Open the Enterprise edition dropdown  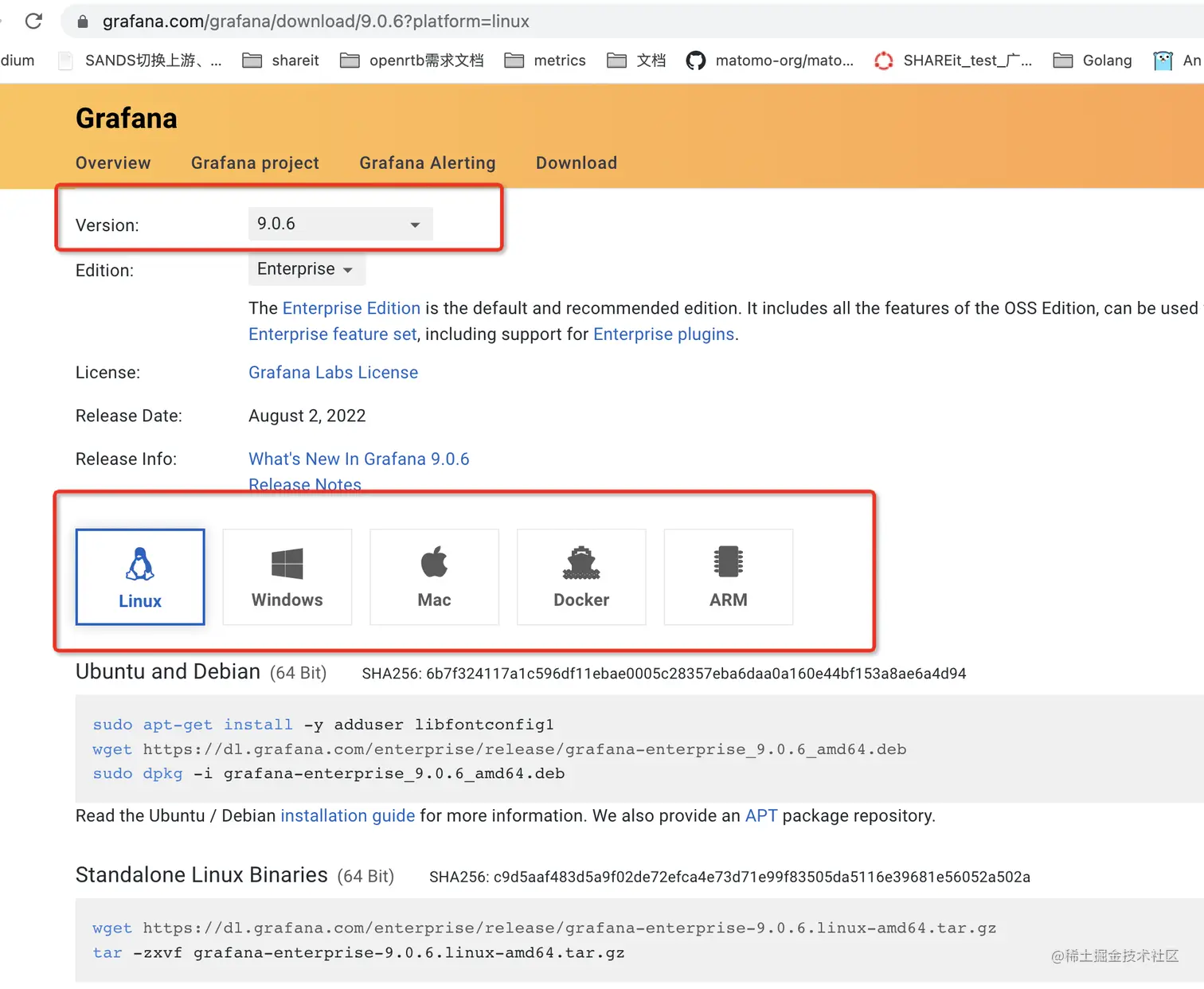307,269
